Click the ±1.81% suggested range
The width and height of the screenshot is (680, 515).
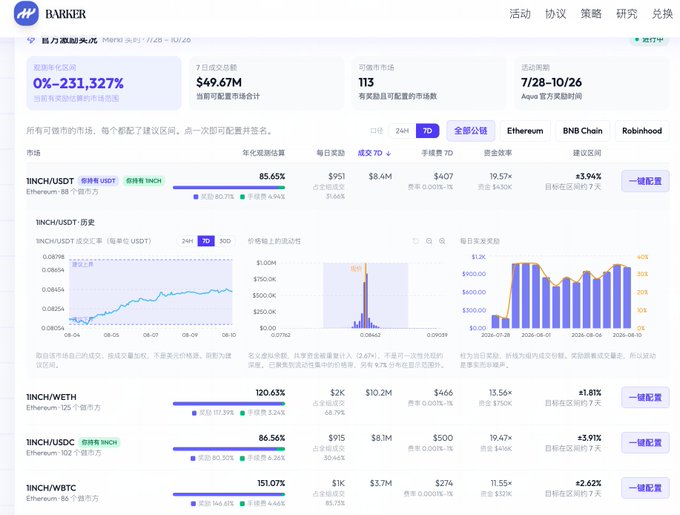pyautogui.click(x=590, y=393)
